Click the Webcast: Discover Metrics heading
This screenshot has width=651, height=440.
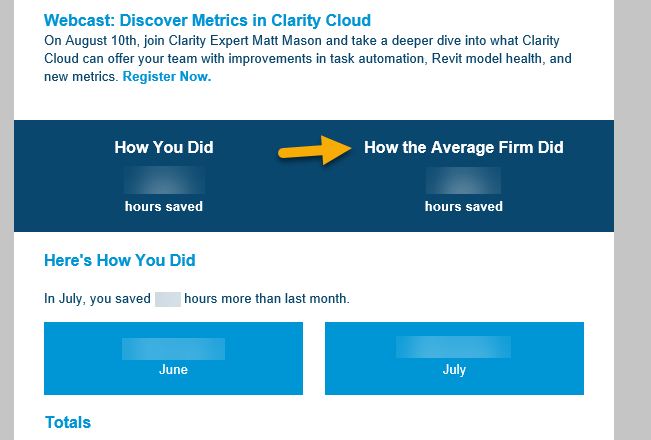point(207,20)
